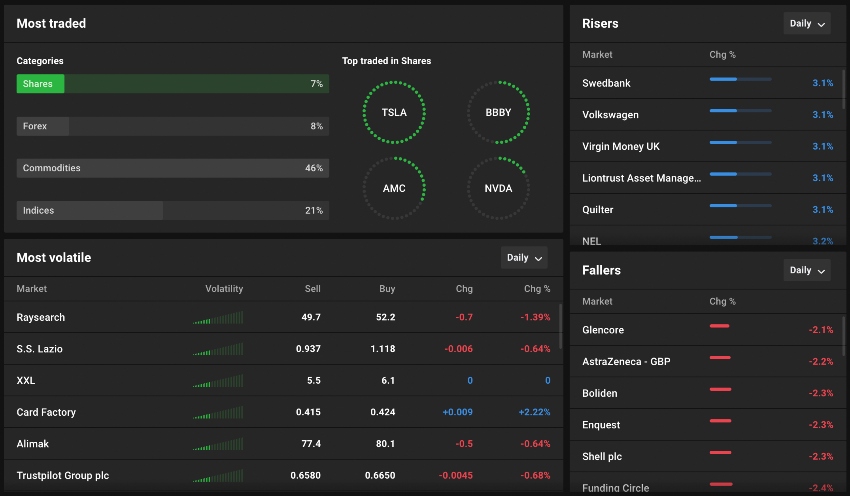Open the Alimak market row
This screenshot has width=850, height=496.
[282, 443]
